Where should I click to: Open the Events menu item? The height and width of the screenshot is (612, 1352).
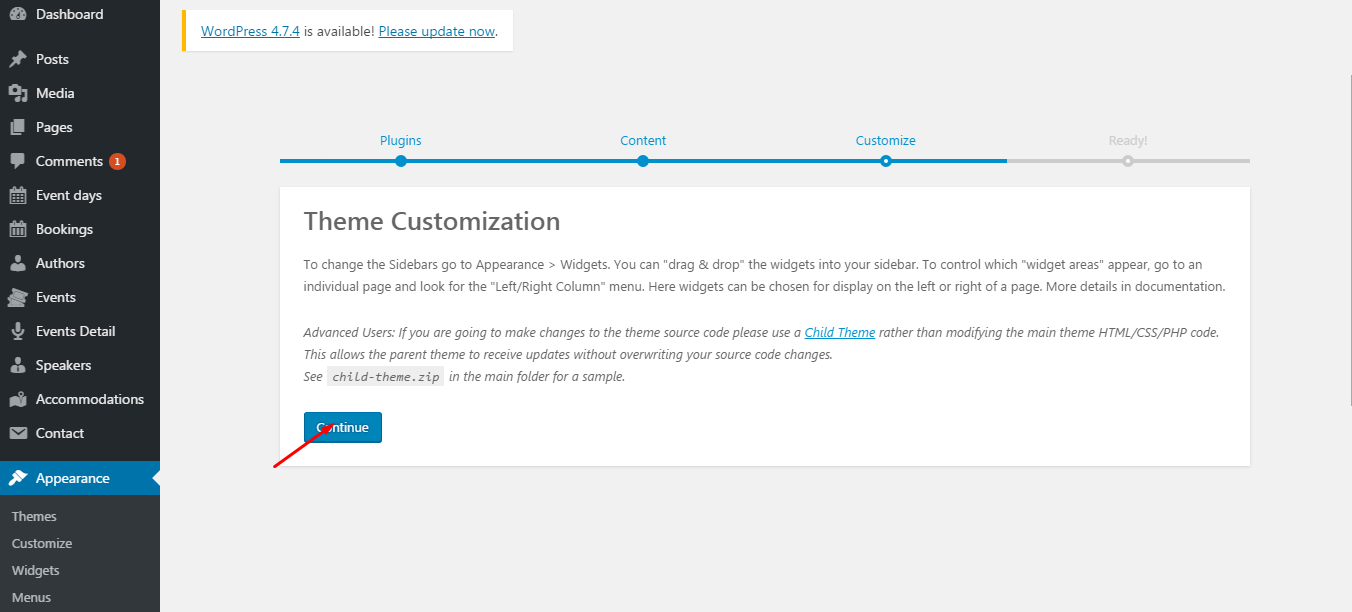pos(80,297)
